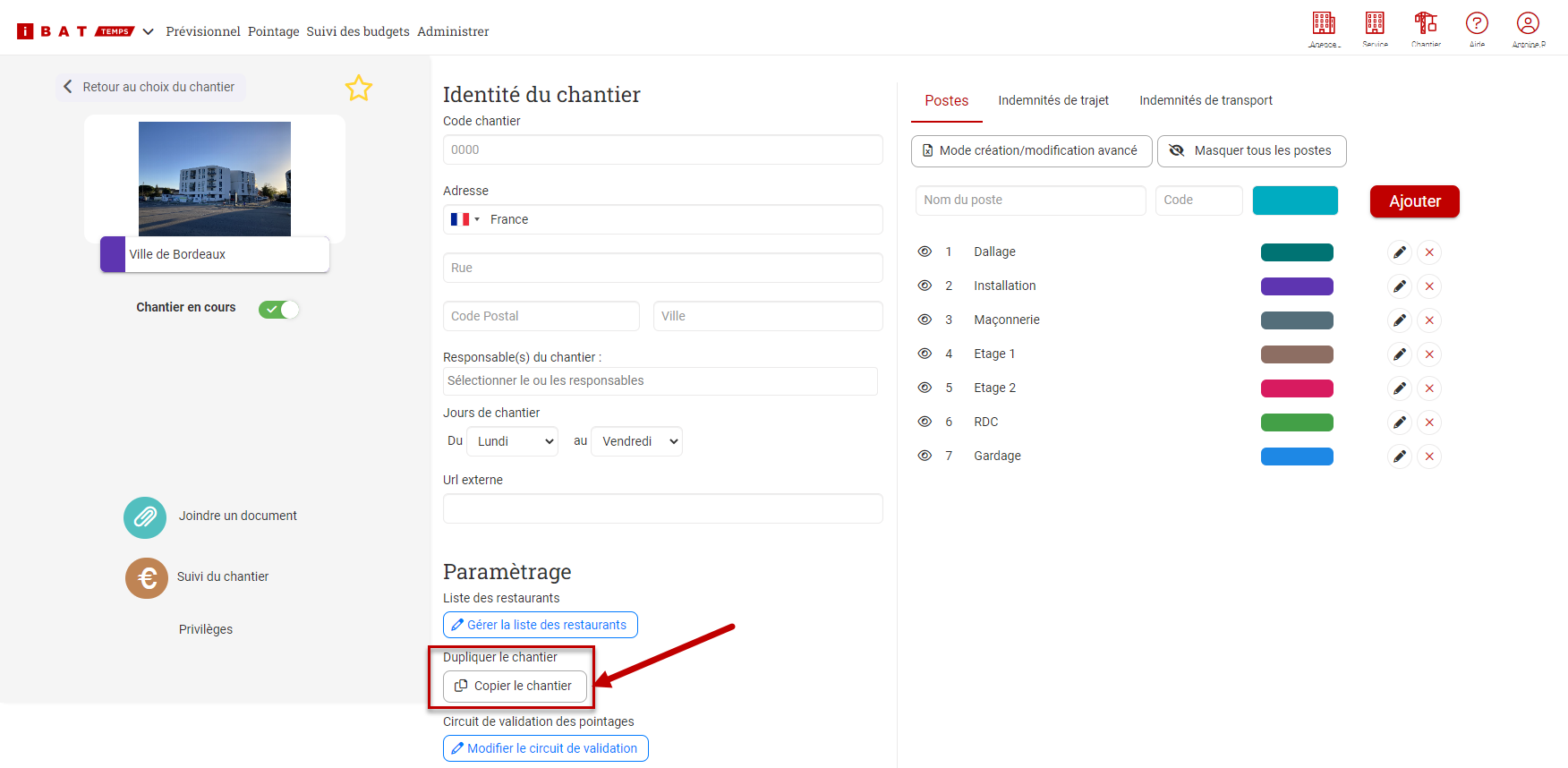The width and height of the screenshot is (1568, 768).
Task: Delete the Maçonnerie poste
Action: click(1429, 320)
